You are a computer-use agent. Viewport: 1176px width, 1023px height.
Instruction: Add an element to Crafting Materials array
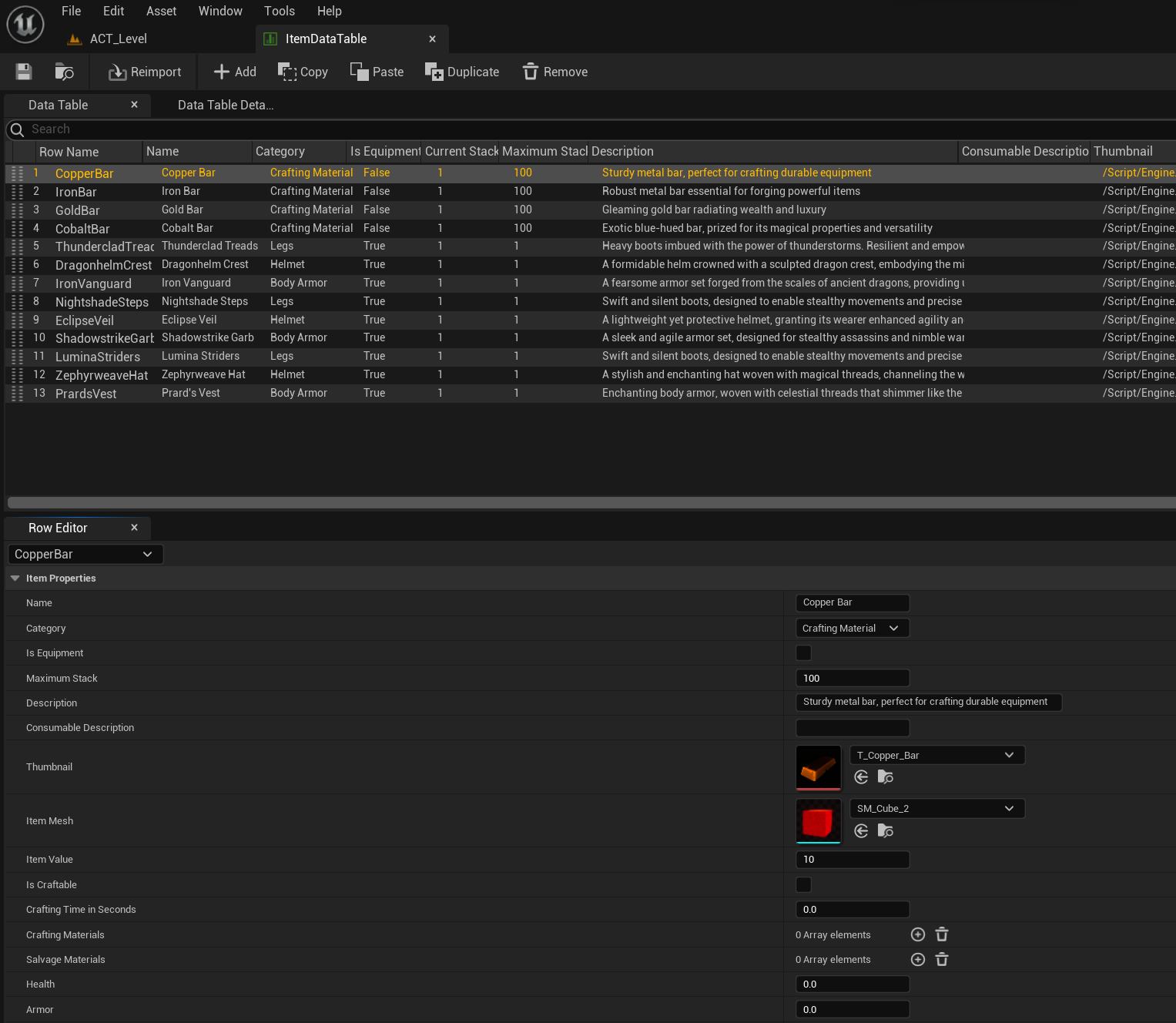coord(917,934)
